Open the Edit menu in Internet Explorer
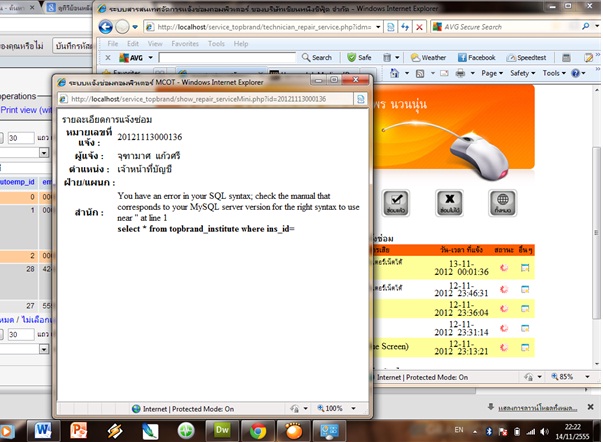 coord(133,44)
